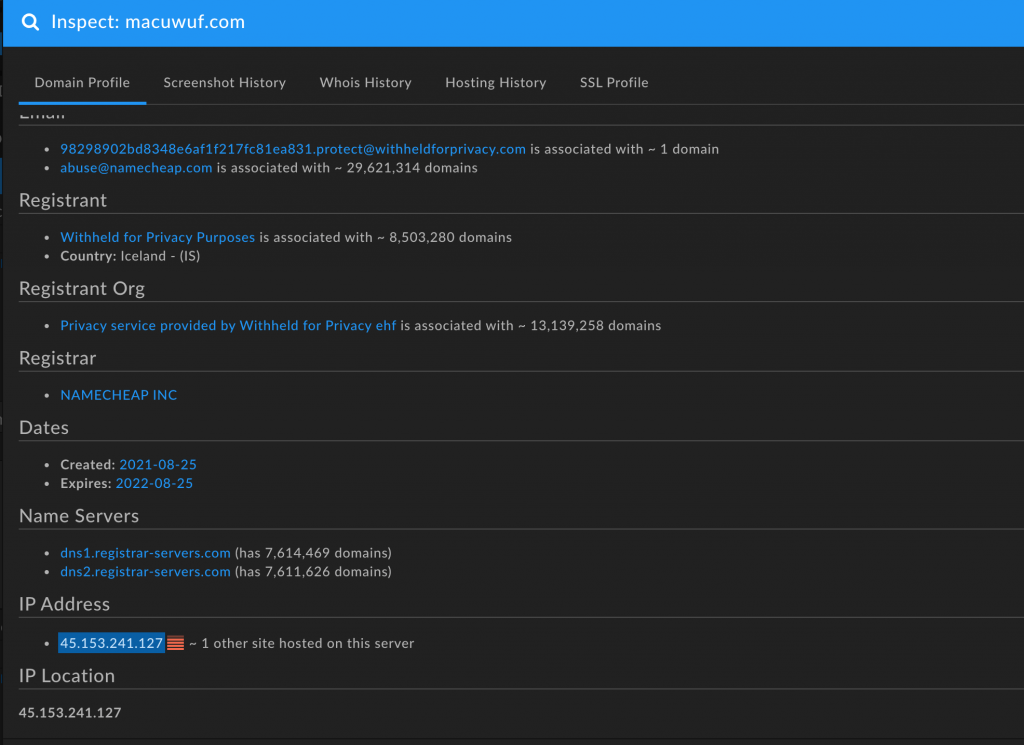Screen dimensions: 1024x745
Task: Click the Name Servers section heading
Action: [79, 516]
